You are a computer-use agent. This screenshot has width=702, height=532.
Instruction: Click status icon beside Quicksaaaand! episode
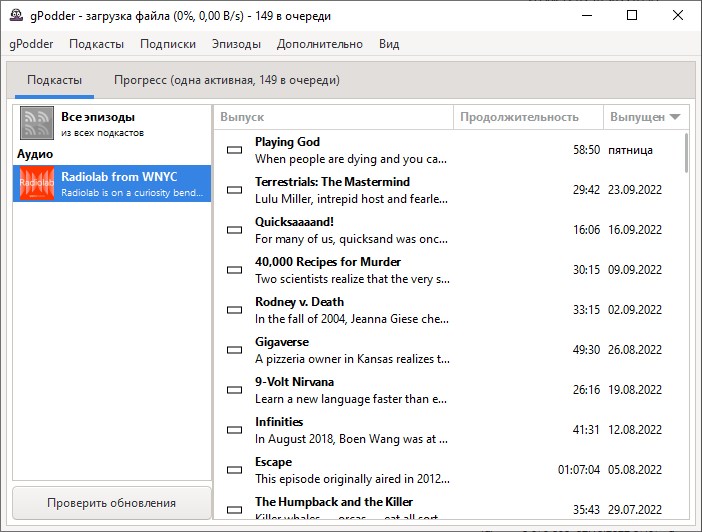click(x=235, y=230)
